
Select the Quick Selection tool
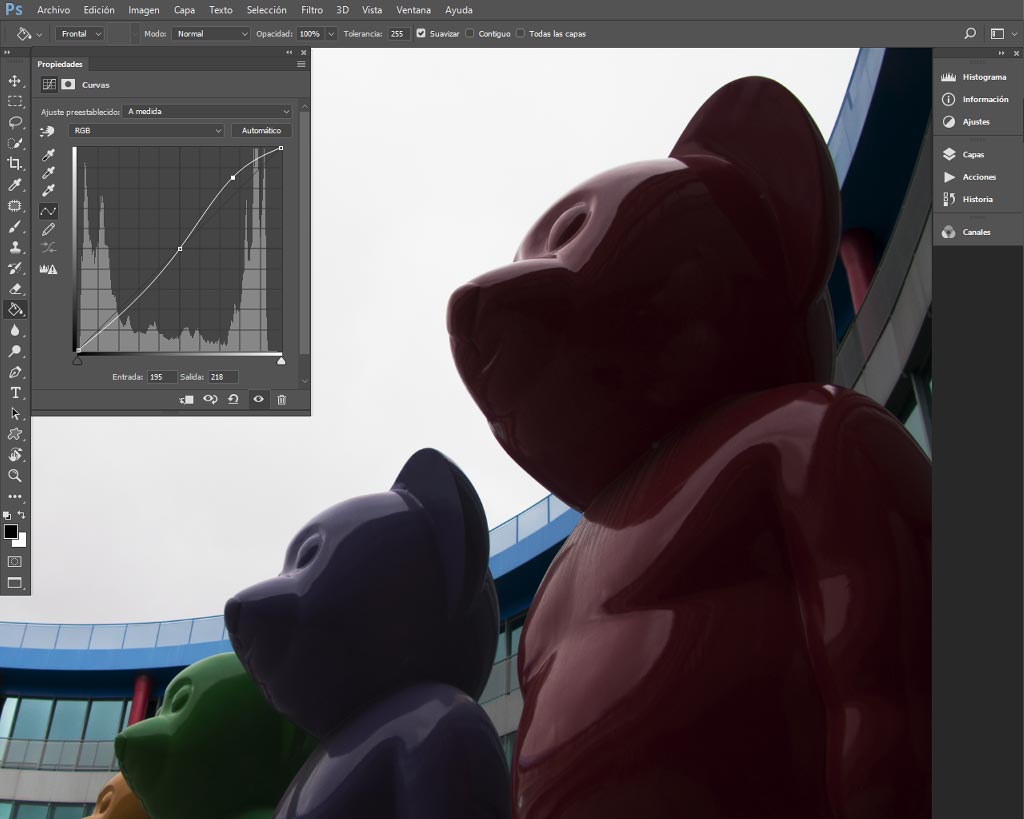14,144
